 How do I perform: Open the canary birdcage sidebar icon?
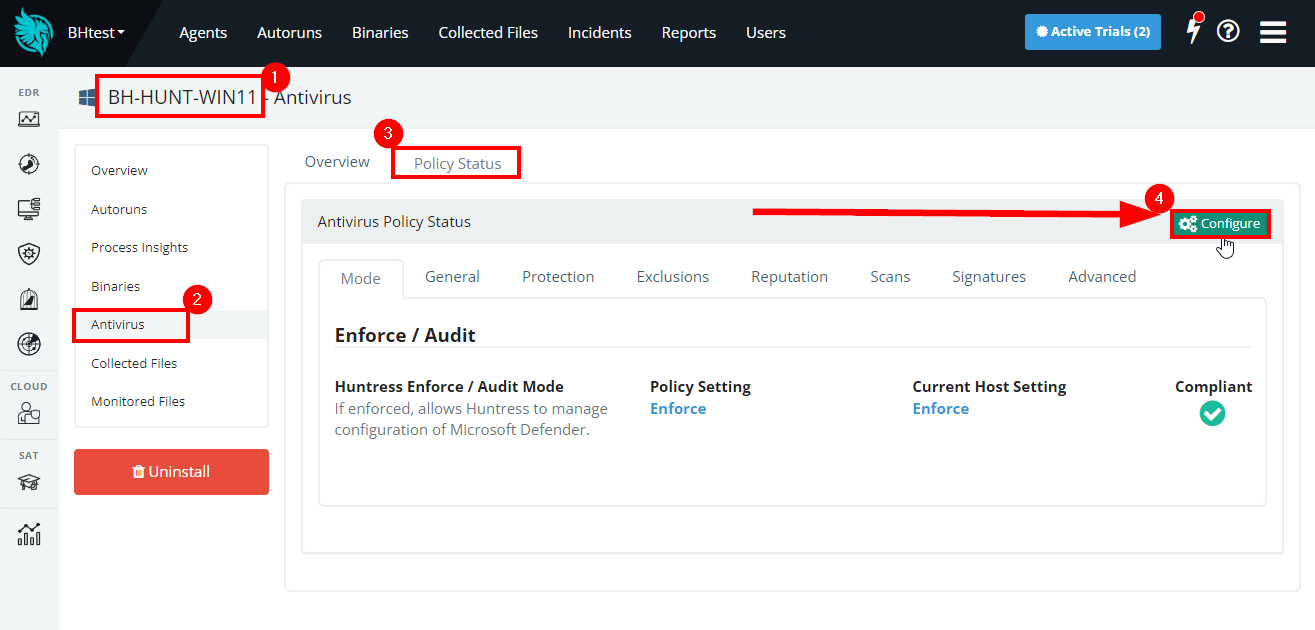point(29,299)
